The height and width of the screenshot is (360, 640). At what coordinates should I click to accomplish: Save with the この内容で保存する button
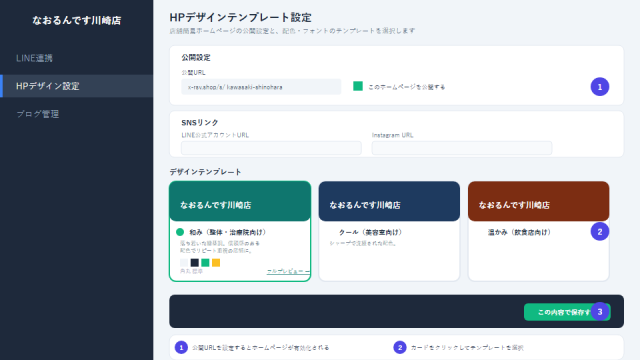tap(567, 312)
